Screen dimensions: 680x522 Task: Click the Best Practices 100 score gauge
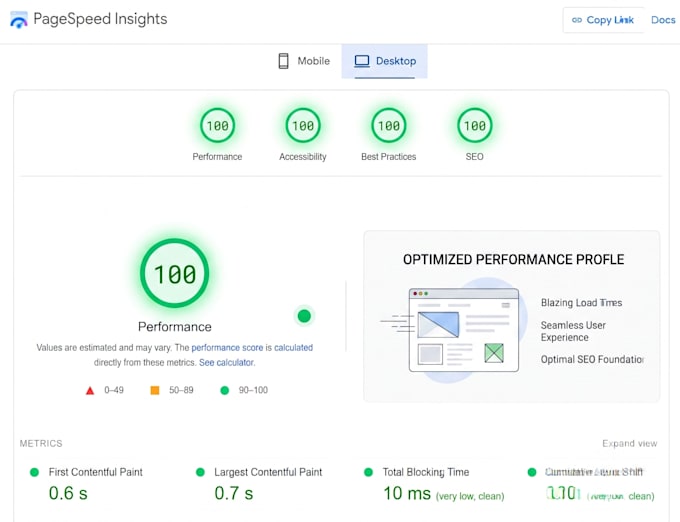coord(389,126)
